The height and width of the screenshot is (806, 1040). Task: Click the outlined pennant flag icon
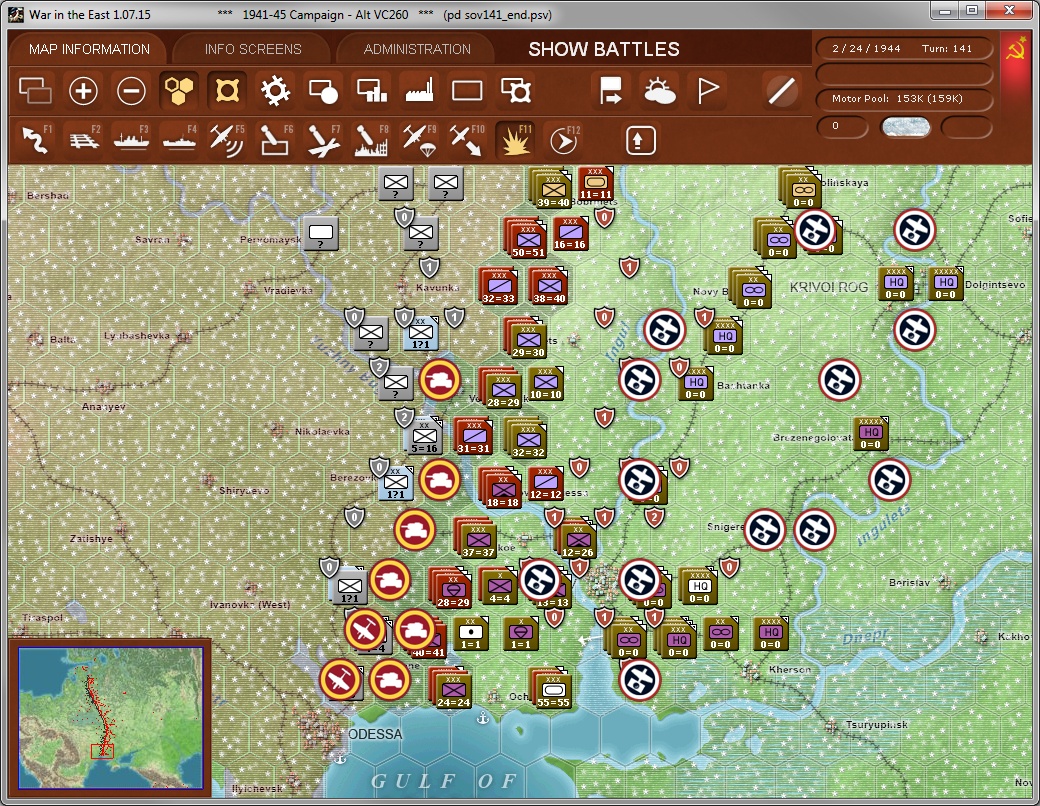pyautogui.click(x=708, y=91)
